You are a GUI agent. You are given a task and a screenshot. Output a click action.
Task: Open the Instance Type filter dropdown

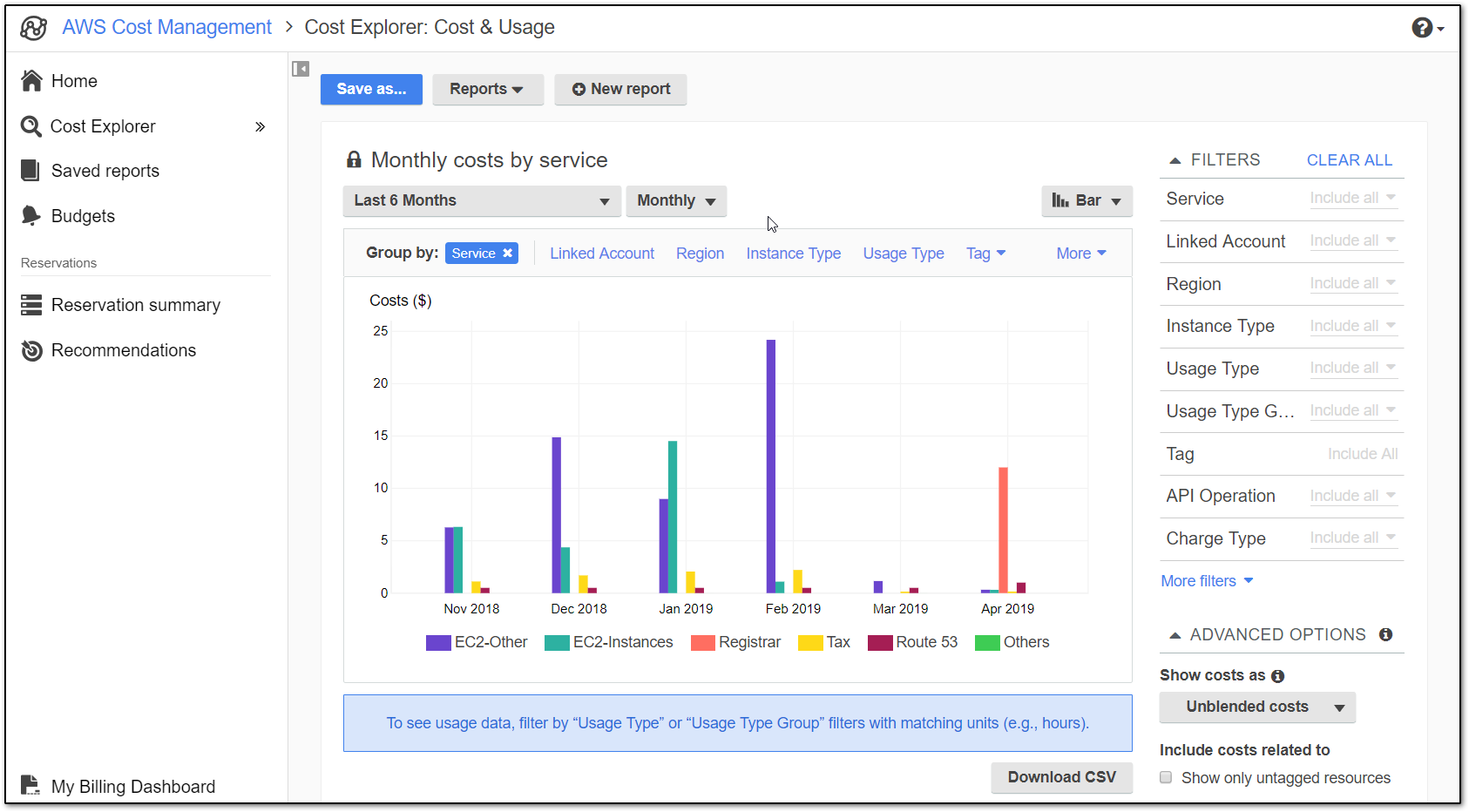(1353, 326)
